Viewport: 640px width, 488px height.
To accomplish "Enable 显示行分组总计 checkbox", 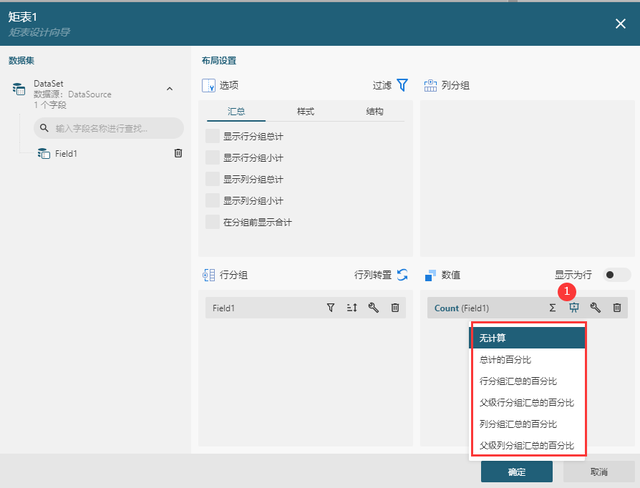I will (212, 136).
